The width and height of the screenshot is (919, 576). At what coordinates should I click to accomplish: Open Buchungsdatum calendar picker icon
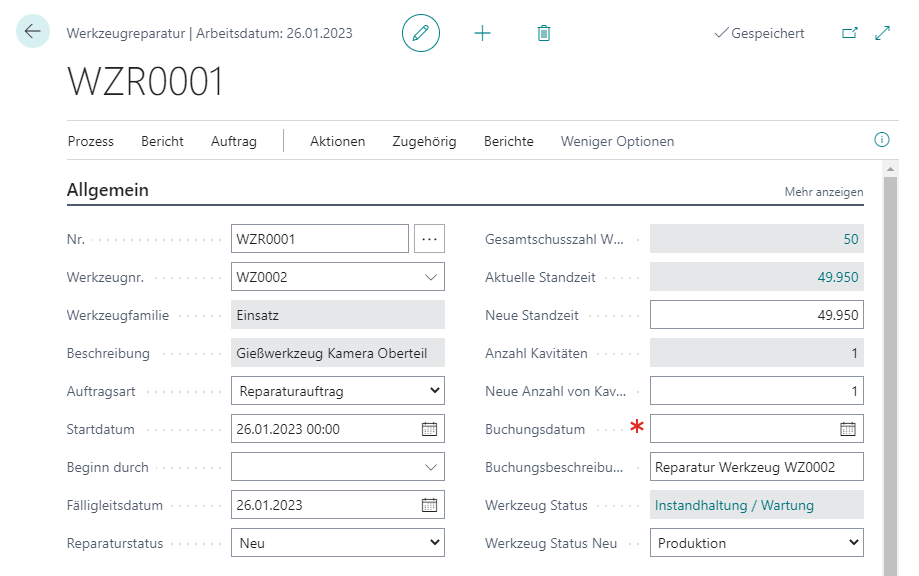tap(848, 429)
